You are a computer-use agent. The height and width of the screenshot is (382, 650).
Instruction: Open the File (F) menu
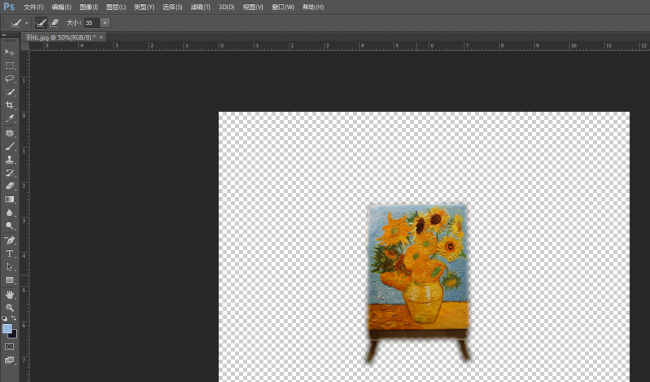point(34,7)
